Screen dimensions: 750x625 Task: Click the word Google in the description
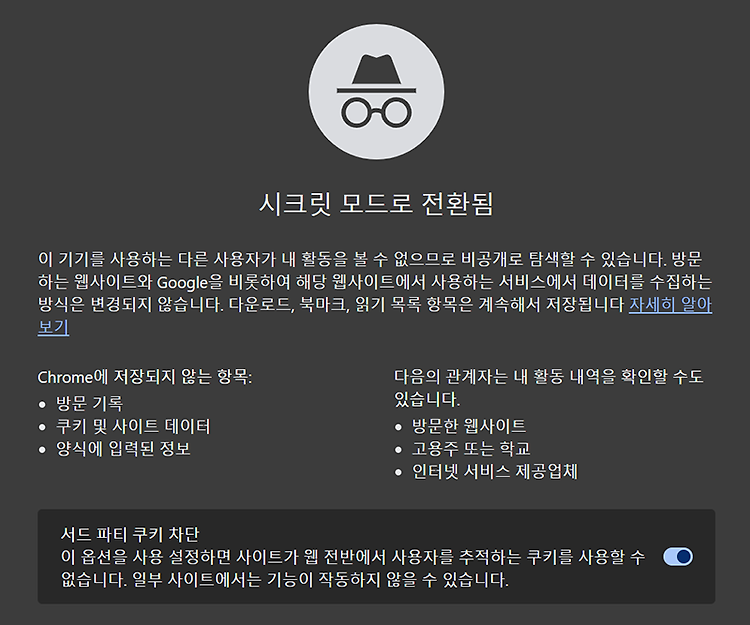(182, 282)
